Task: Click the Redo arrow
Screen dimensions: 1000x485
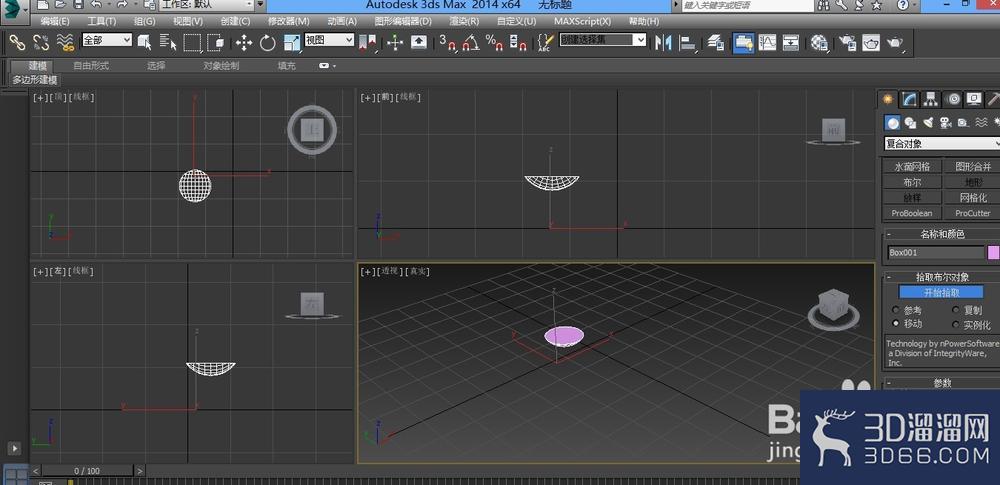Action: click(x=122, y=5)
